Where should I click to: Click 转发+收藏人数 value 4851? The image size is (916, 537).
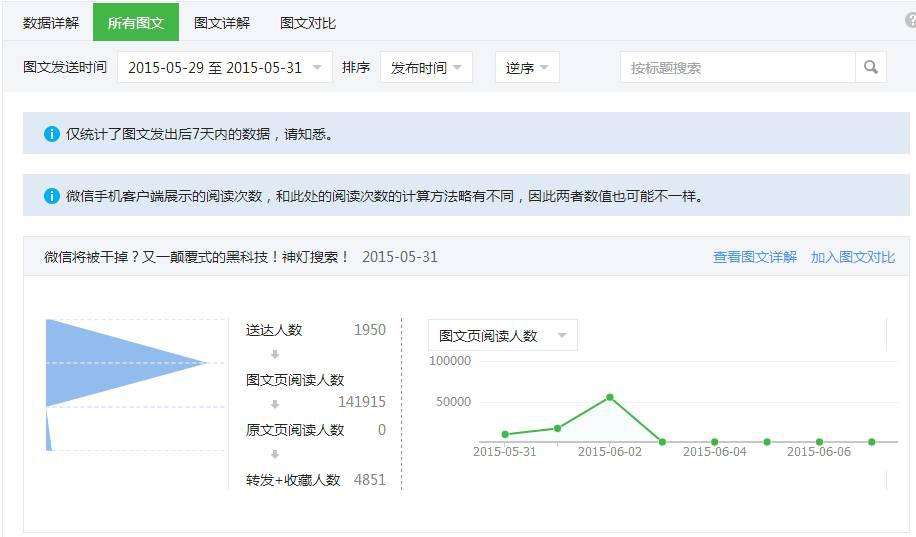[370, 480]
